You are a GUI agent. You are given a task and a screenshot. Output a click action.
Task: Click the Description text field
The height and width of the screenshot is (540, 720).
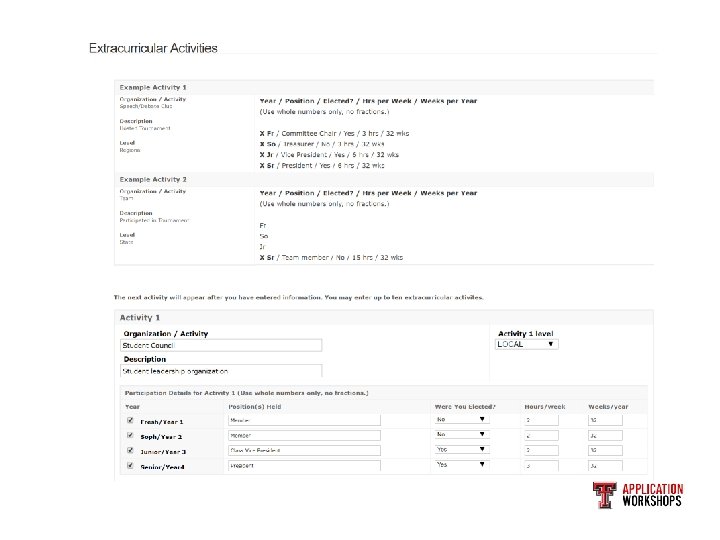(x=221, y=370)
